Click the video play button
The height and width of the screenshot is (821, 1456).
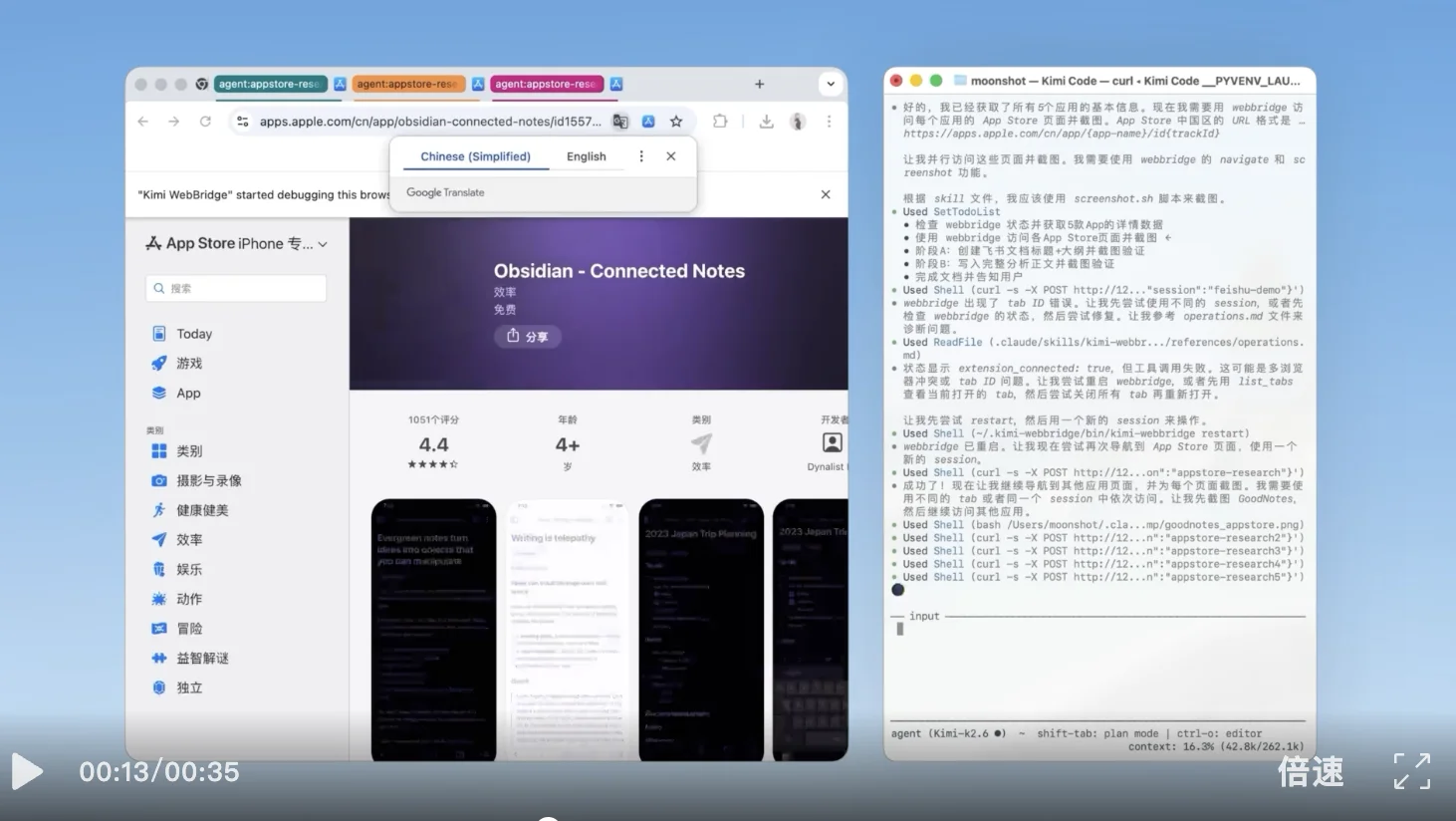(27, 771)
